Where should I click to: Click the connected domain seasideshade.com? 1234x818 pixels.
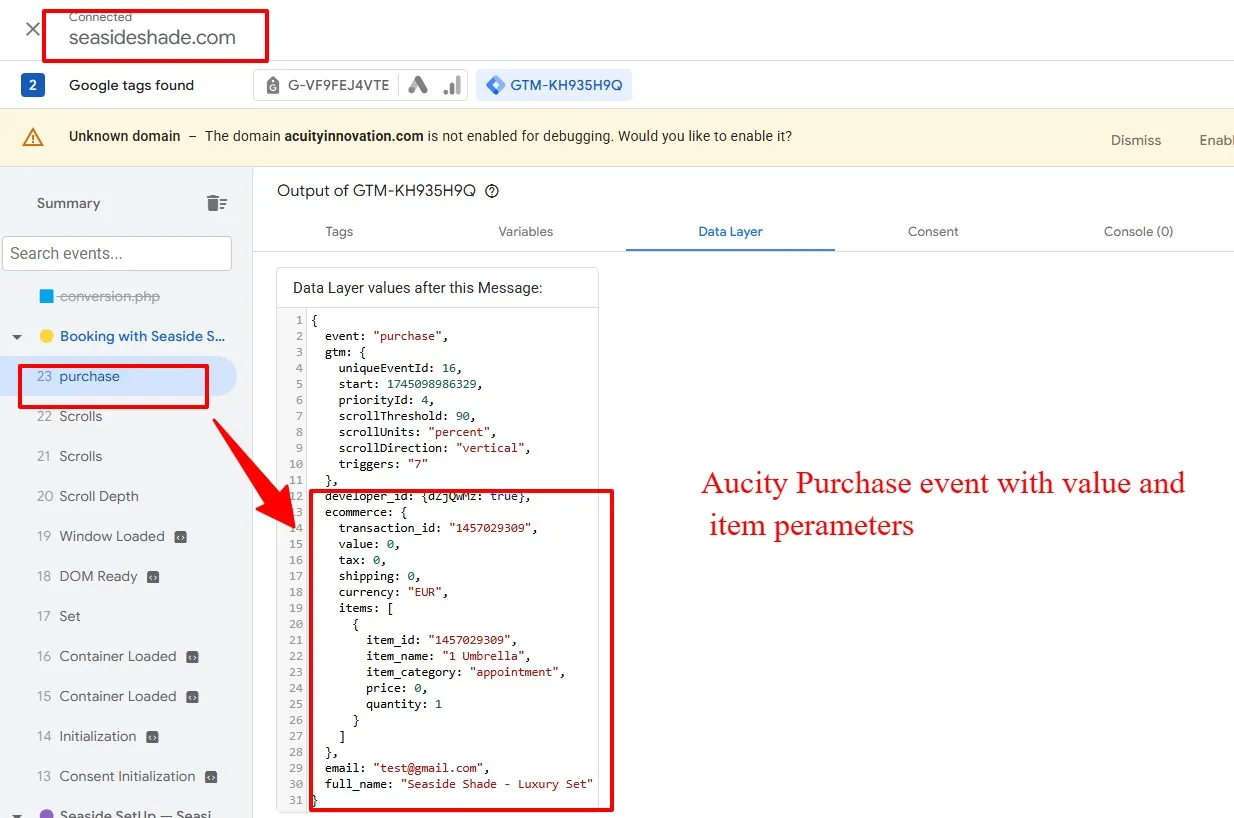pos(152,38)
